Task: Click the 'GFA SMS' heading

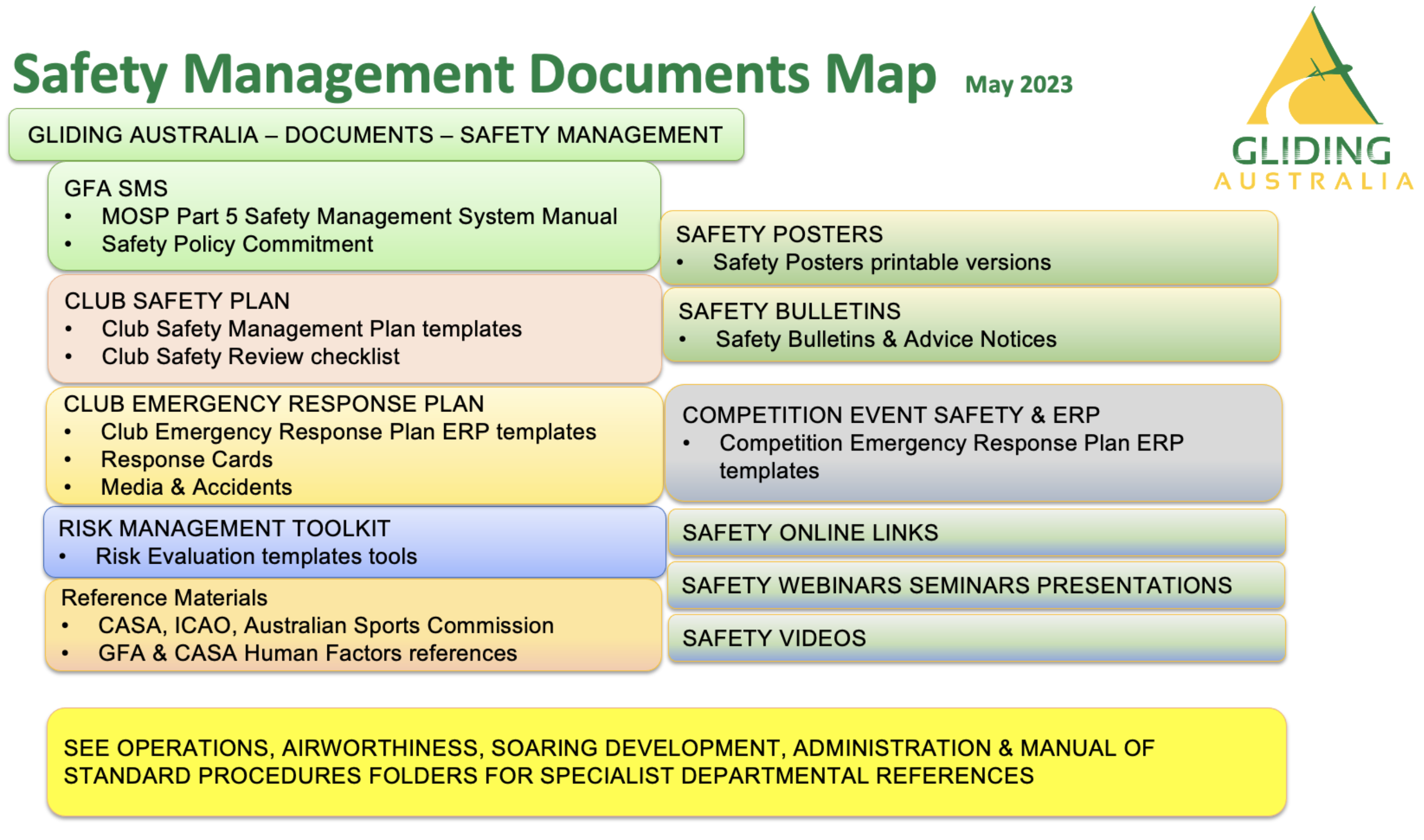Action: [116, 189]
